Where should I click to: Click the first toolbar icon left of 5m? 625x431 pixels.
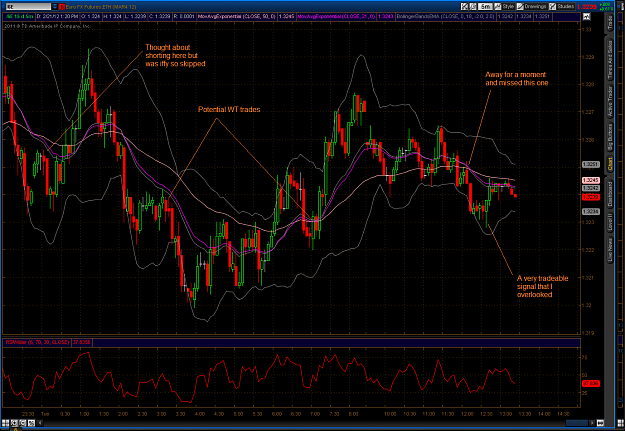(x=465, y=6)
